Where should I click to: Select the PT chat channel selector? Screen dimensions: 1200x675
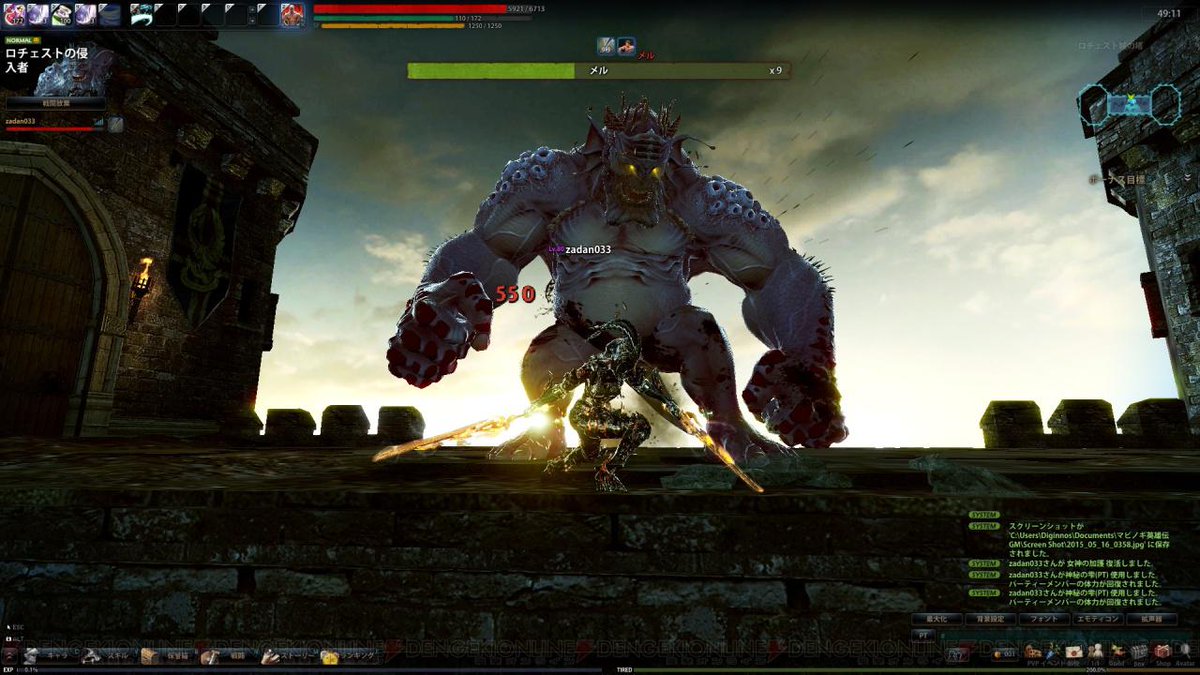click(x=923, y=634)
